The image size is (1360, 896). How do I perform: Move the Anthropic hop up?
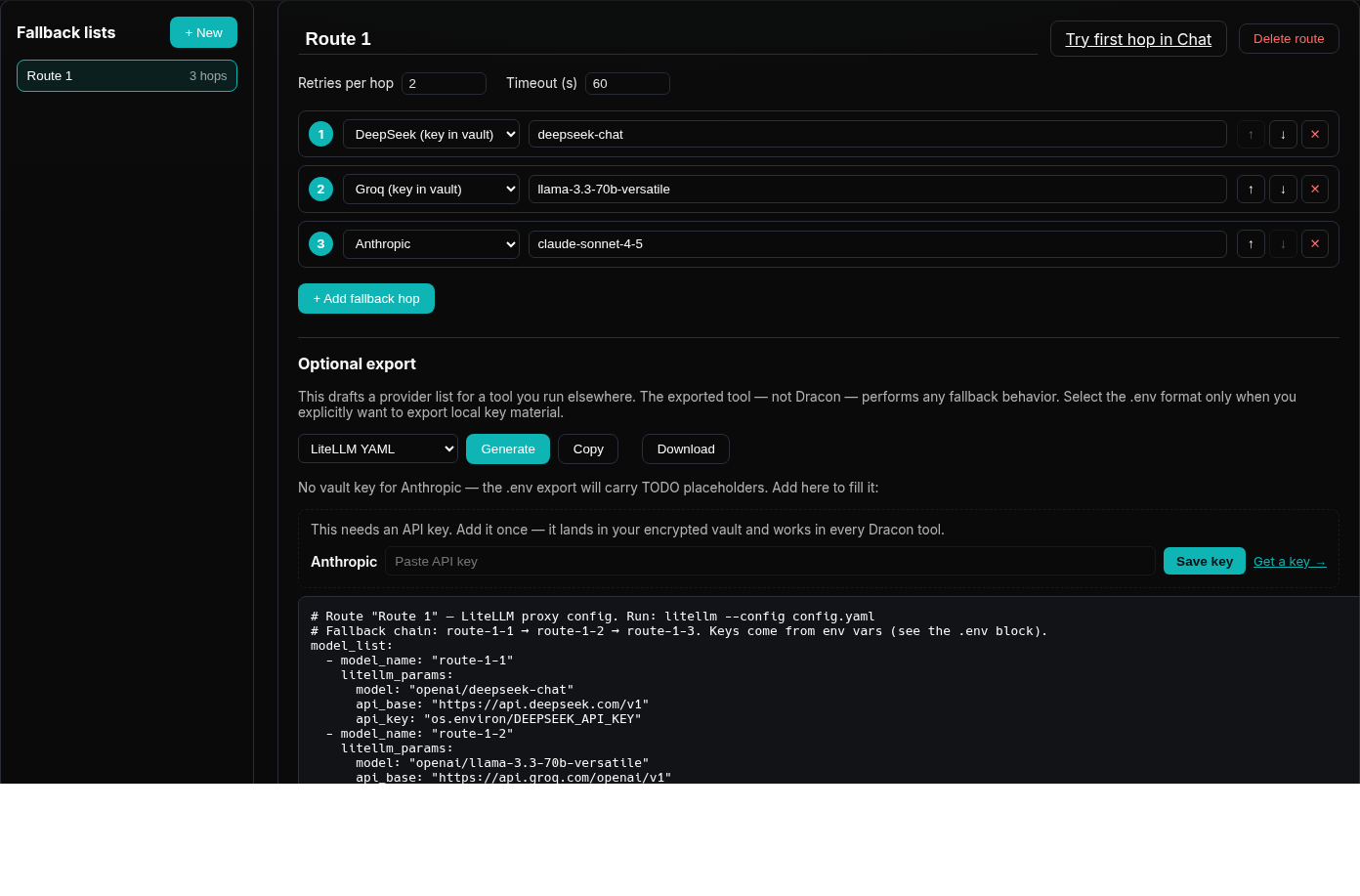pyautogui.click(x=1251, y=243)
